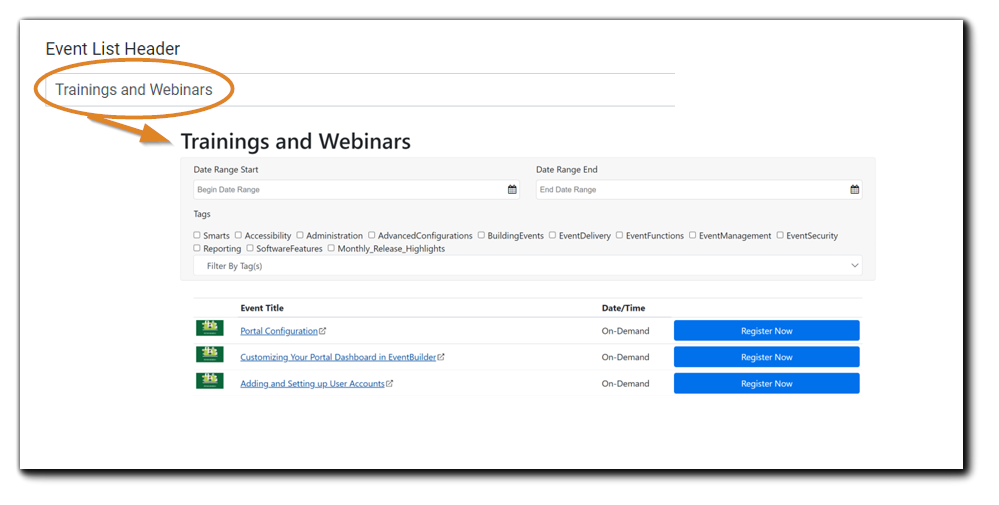Open Adding and Setting up User Accounts link

tap(312, 383)
